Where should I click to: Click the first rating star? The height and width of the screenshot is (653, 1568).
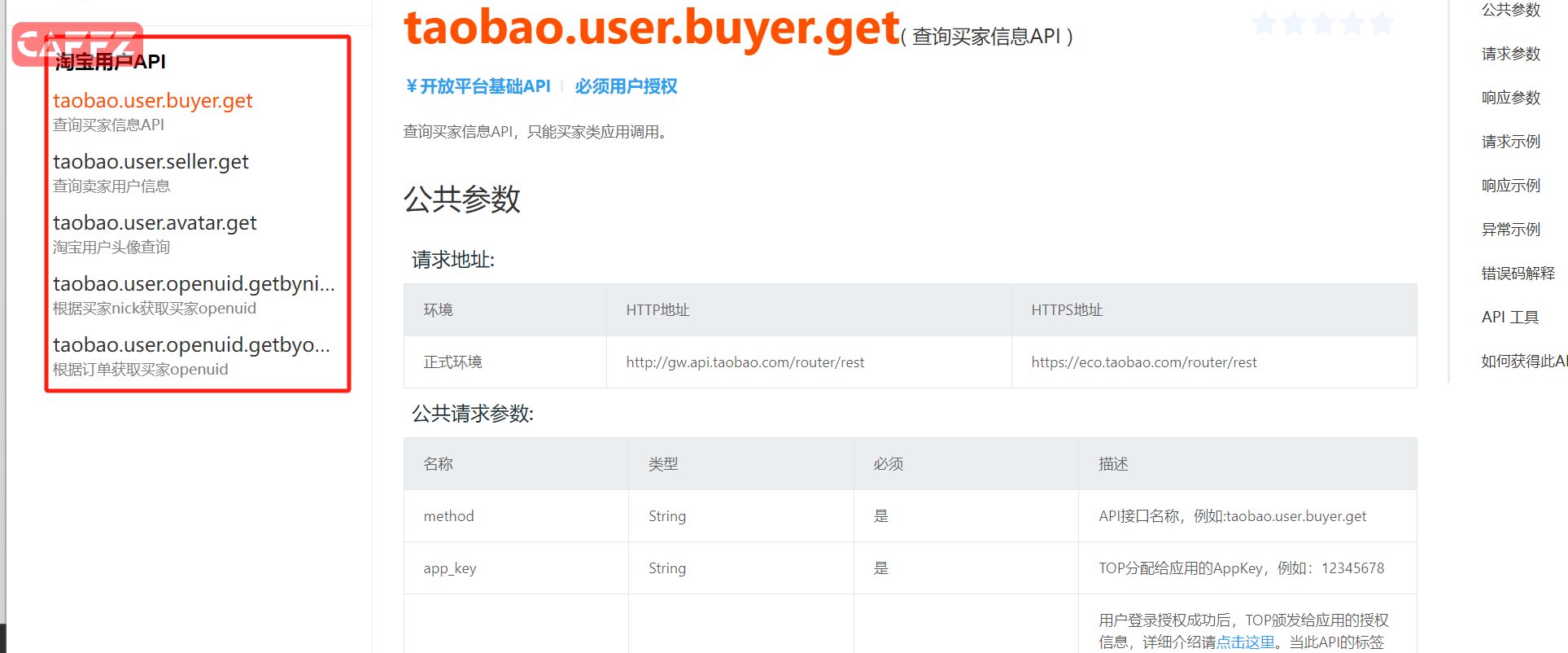coord(1264,23)
